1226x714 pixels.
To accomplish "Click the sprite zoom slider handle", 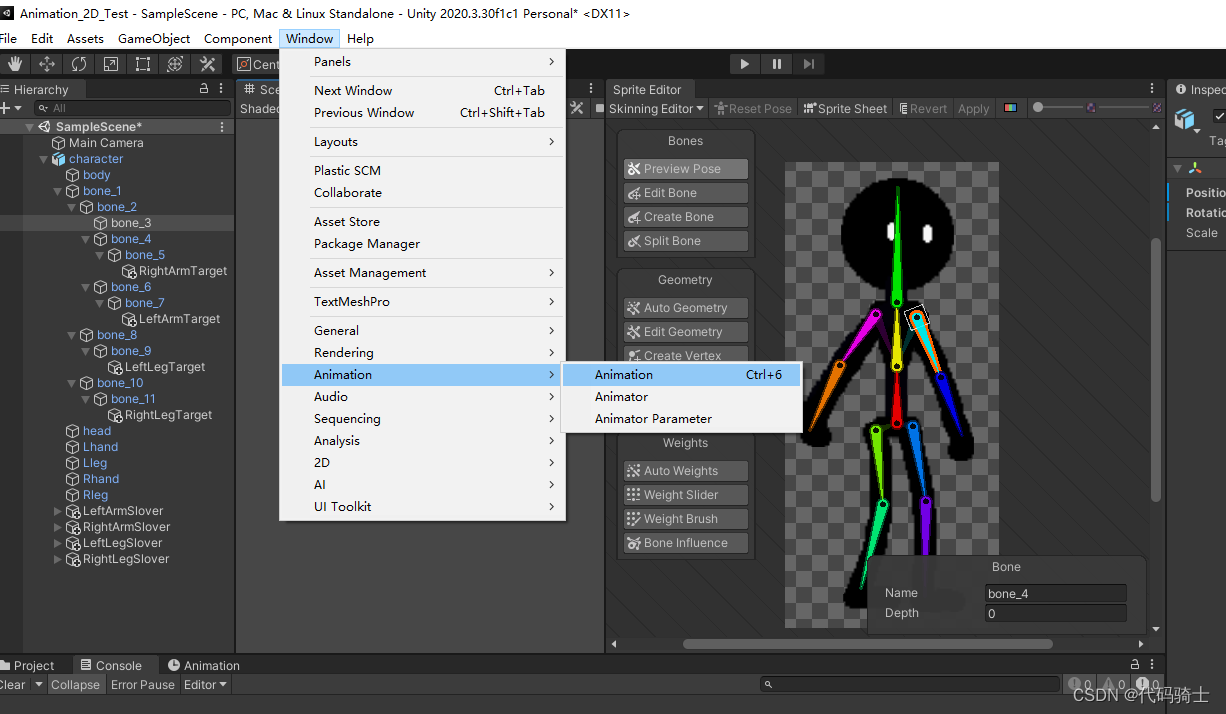I will (x=1039, y=108).
